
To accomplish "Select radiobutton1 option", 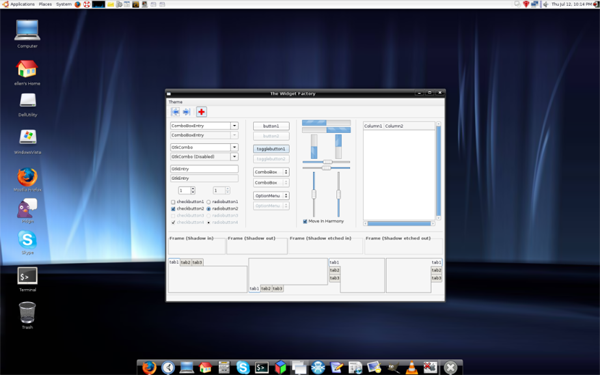I will (209, 202).
